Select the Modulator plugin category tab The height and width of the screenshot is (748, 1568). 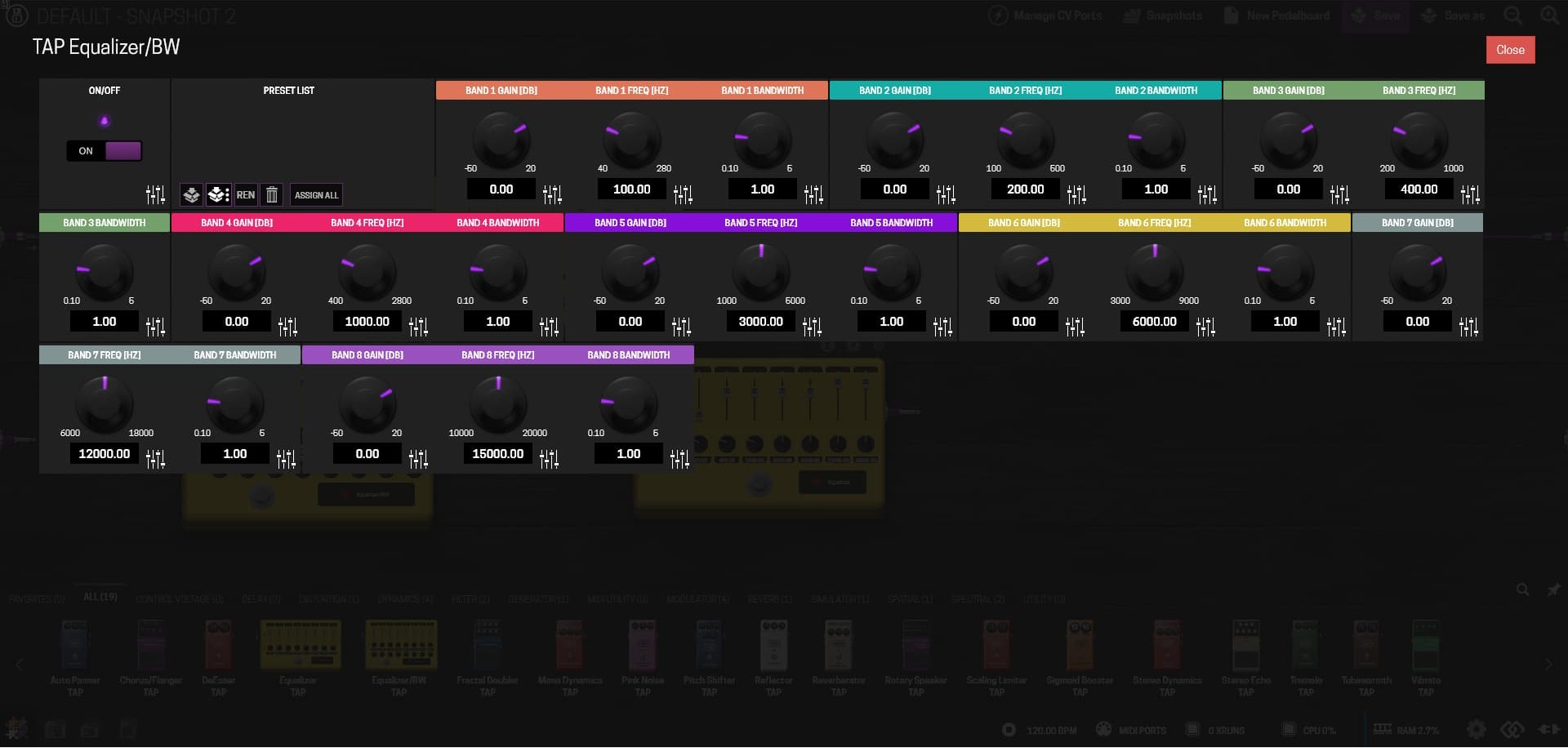click(x=697, y=599)
